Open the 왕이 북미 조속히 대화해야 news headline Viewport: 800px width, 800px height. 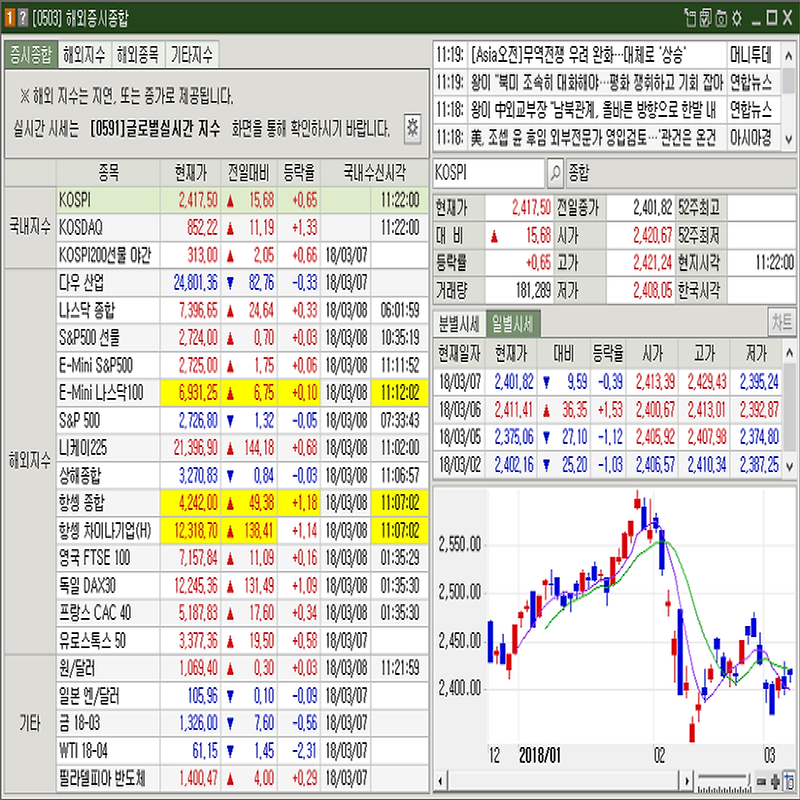pos(597,82)
